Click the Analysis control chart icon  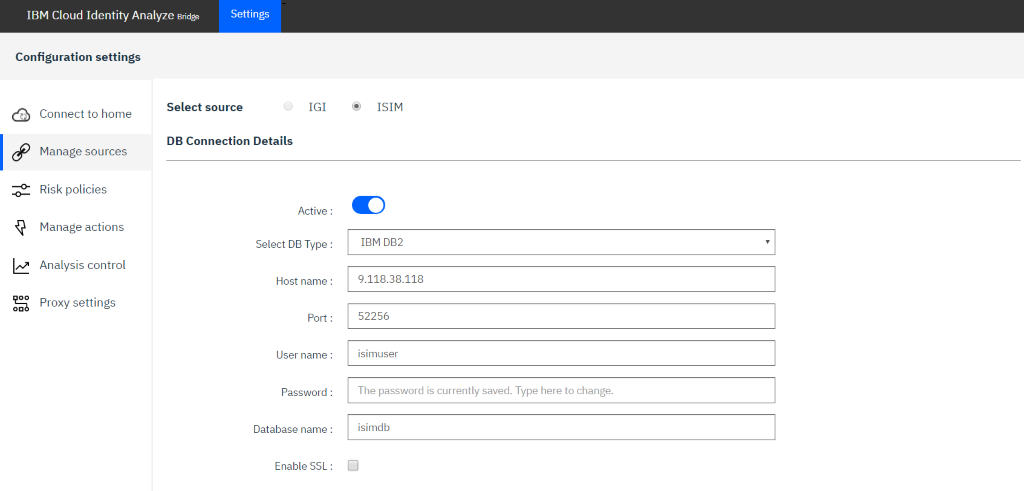pyautogui.click(x=22, y=266)
